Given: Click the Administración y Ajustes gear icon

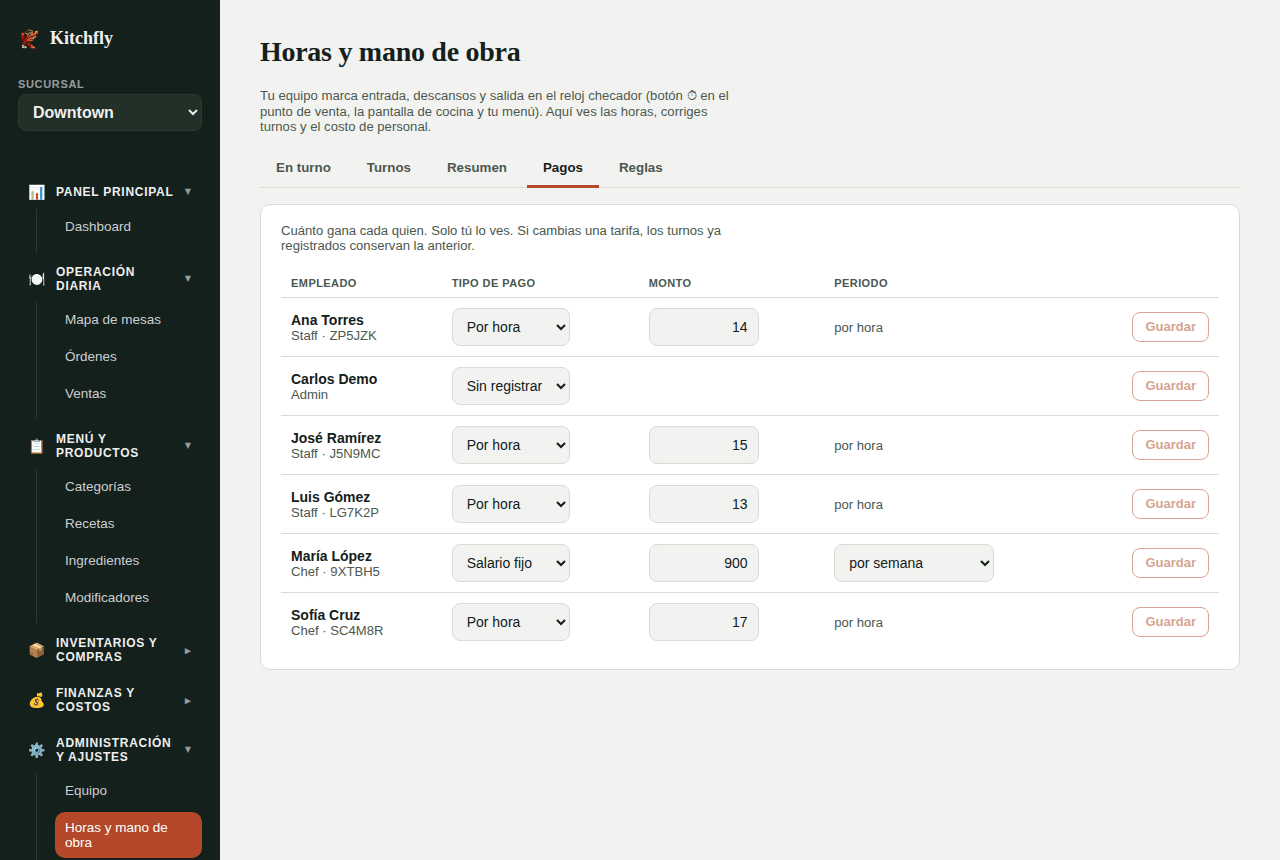Looking at the screenshot, I should (x=36, y=750).
